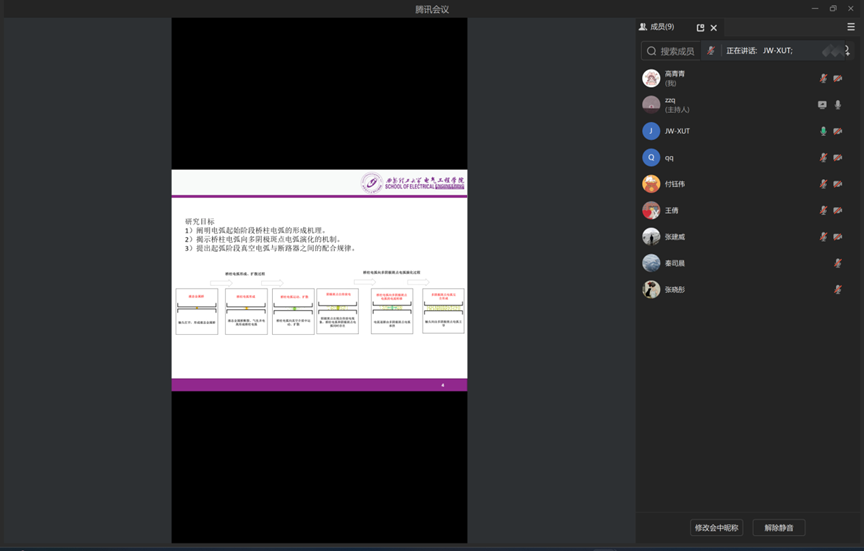Image resolution: width=864 pixels, height=551 pixels.
Task: Click JW-XUT's green active microphone icon
Action: click(824, 131)
